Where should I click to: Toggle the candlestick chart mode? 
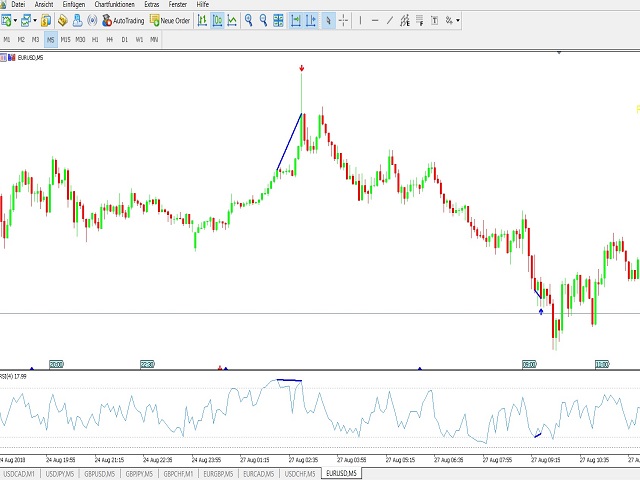[x=217, y=20]
